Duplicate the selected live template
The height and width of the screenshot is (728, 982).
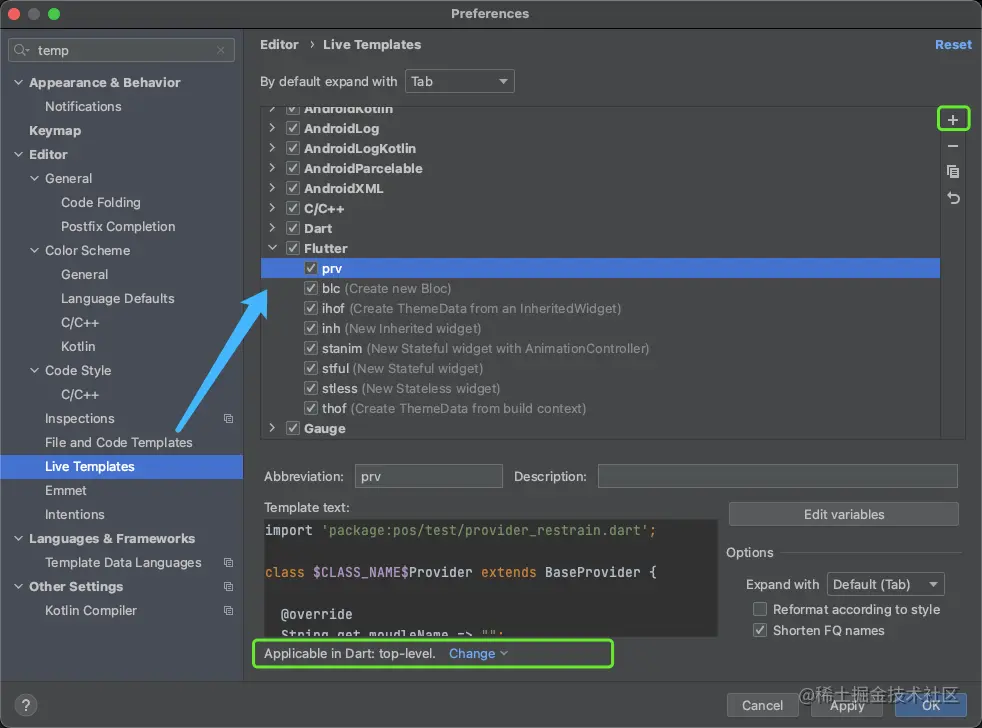click(953, 172)
